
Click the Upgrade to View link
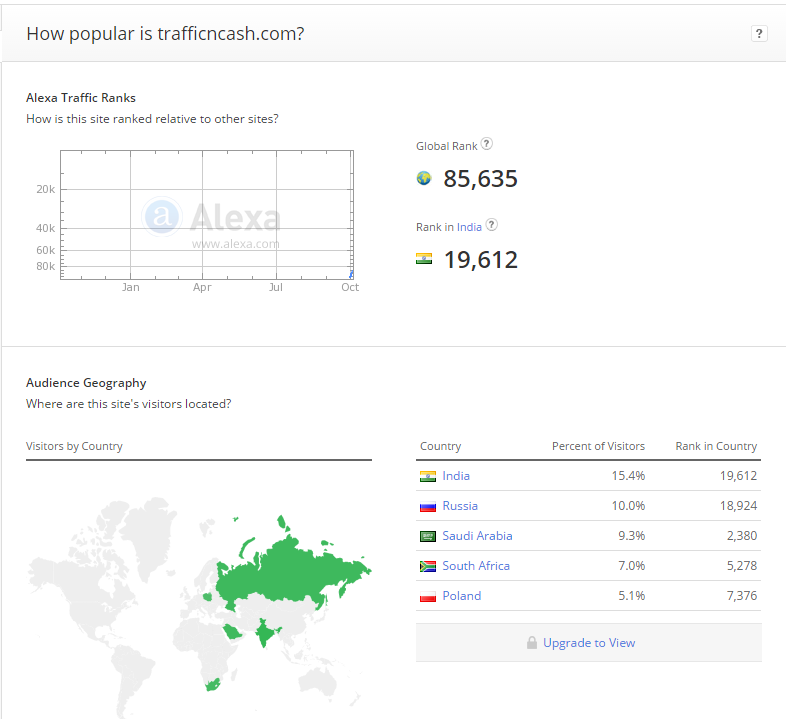click(589, 643)
